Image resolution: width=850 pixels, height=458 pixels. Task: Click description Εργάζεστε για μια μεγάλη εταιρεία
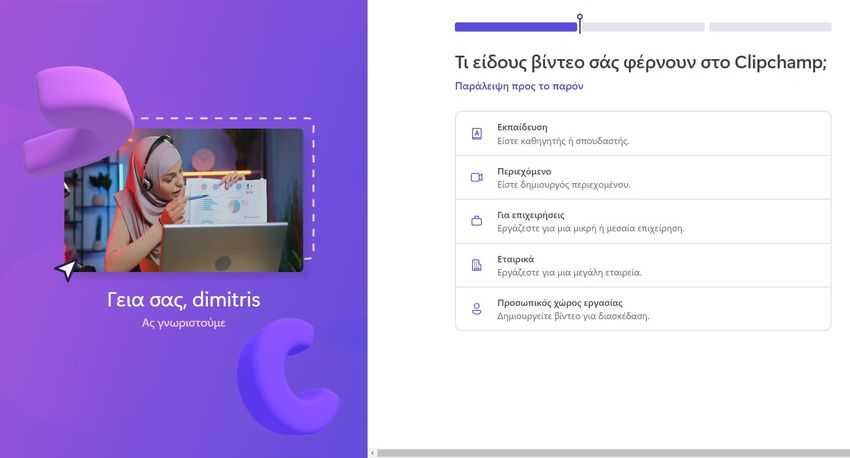pyautogui.click(x=569, y=273)
